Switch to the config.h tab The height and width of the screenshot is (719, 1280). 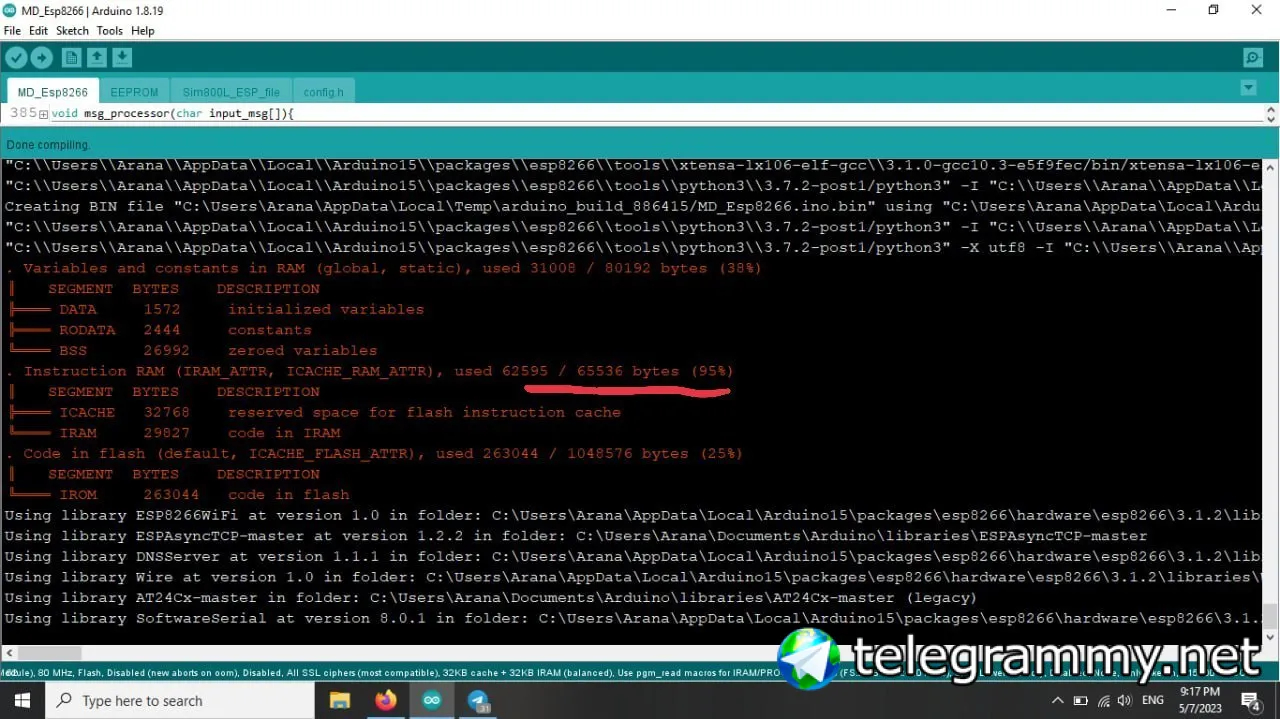(323, 91)
